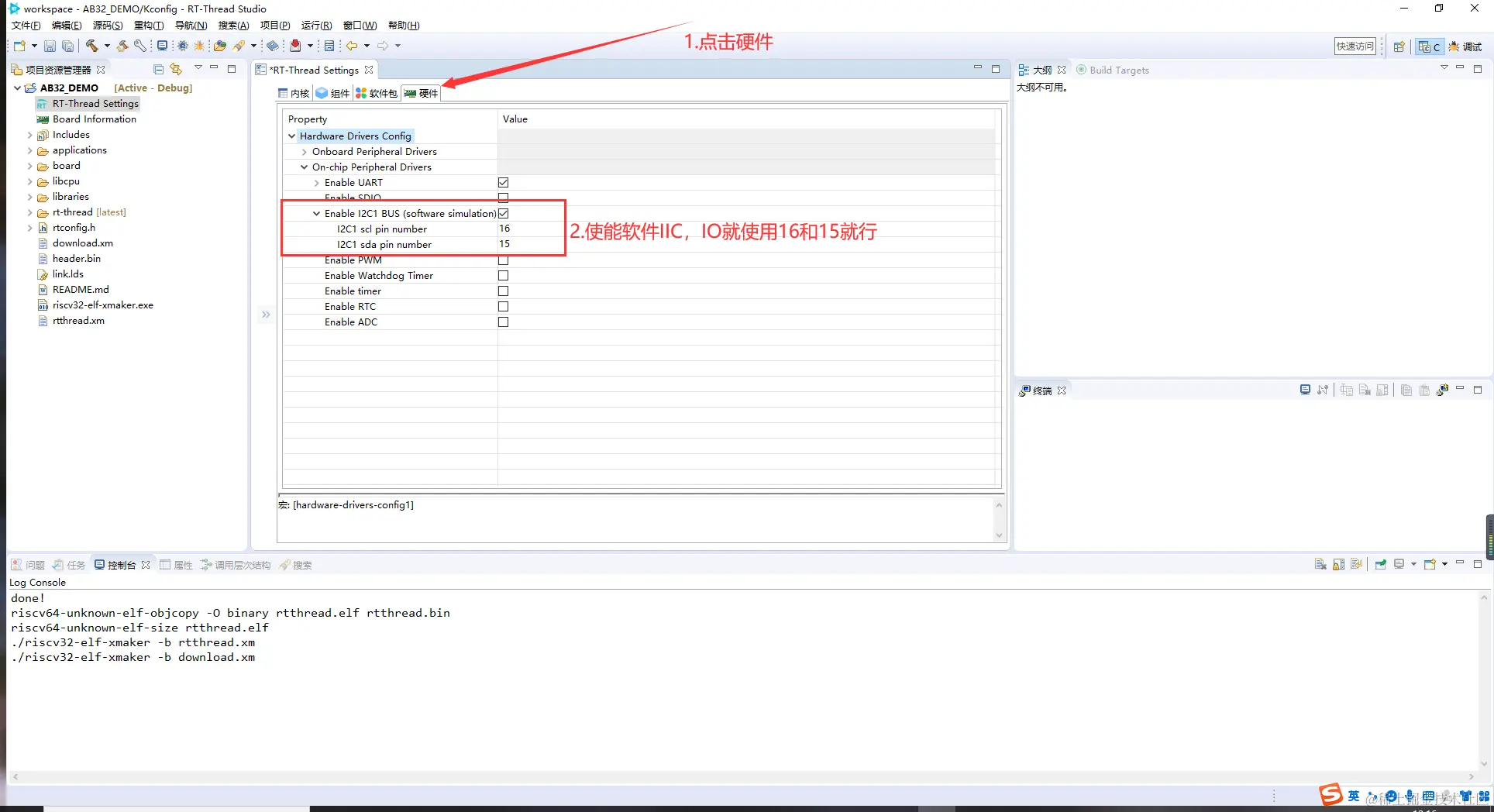Click the 快速访问 quick access field
1494x812 pixels.
(1355, 46)
